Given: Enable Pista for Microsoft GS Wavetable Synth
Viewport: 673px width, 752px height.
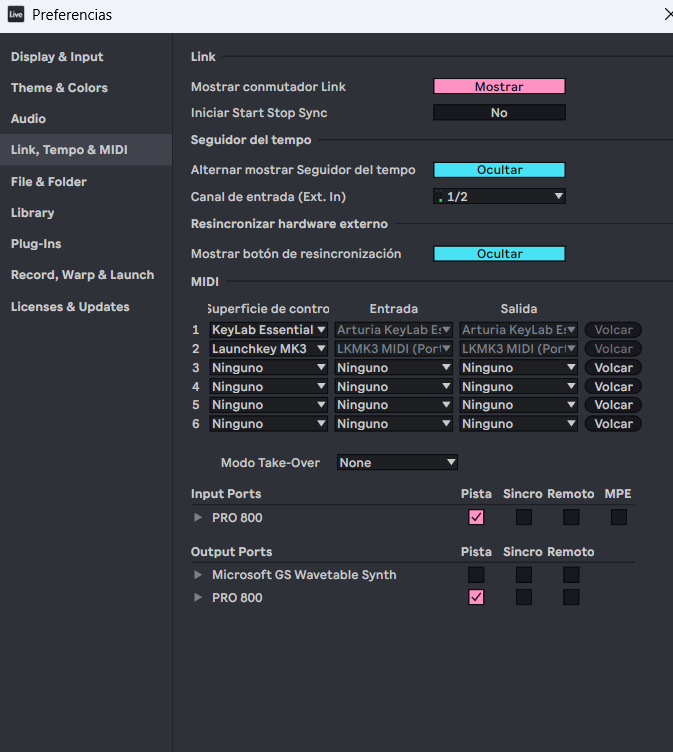Looking at the screenshot, I should point(476,575).
